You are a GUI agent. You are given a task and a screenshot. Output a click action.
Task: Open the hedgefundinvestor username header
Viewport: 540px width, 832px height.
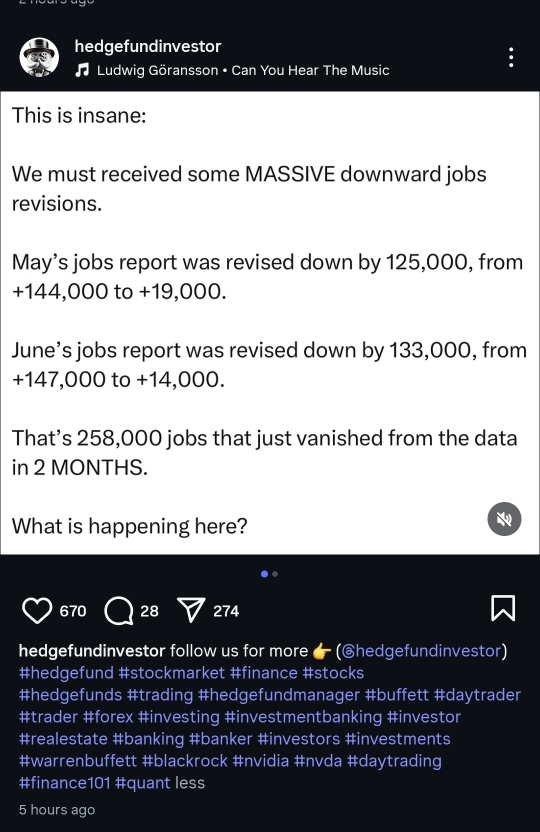click(x=148, y=46)
